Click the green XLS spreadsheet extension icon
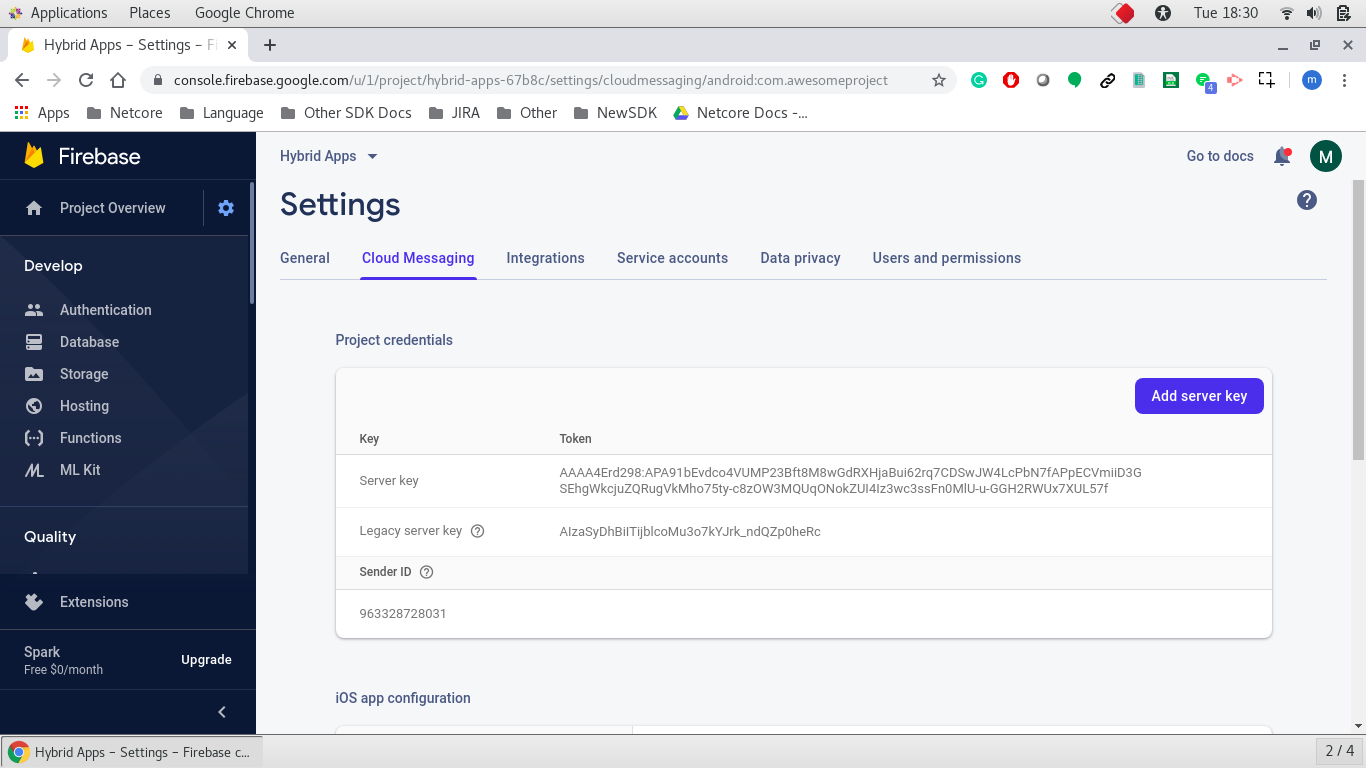 tap(1171, 80)
